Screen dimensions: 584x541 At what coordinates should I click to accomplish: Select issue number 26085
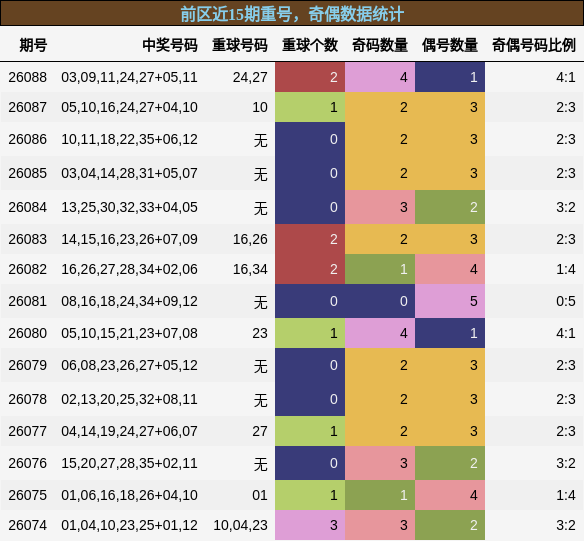tap(28, 173)
